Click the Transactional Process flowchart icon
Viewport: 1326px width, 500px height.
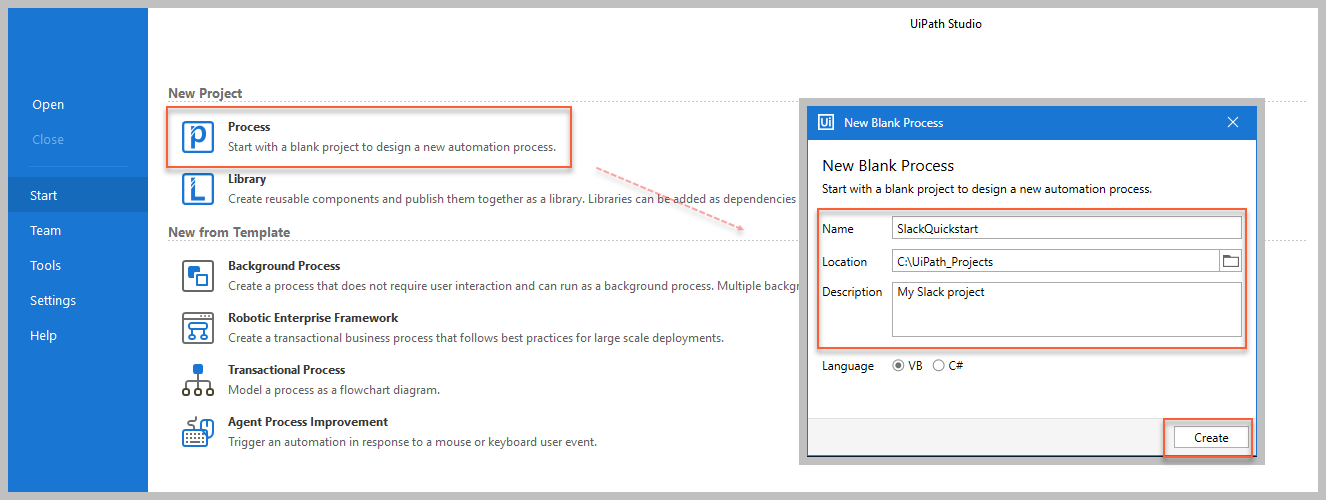coord(198,379)
